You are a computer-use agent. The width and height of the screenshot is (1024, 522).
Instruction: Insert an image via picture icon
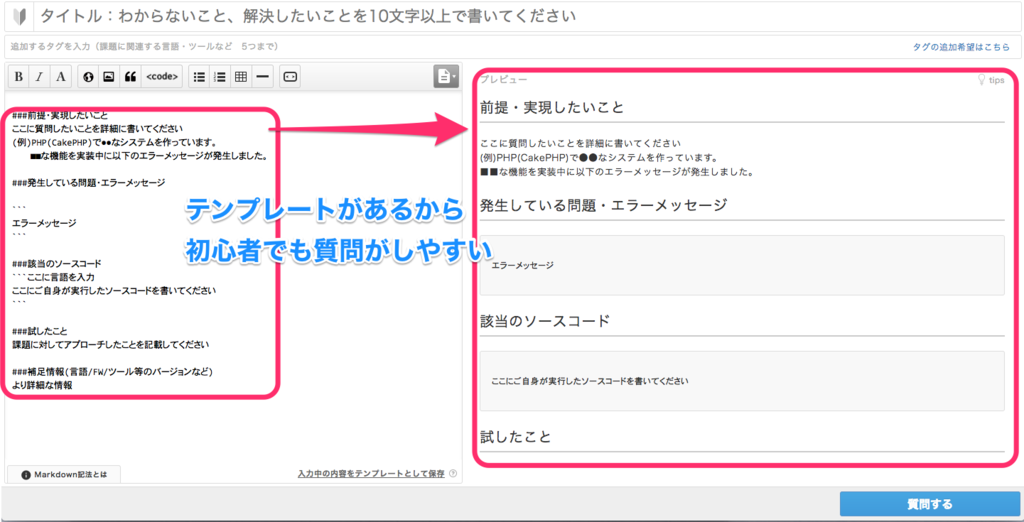[x=109, y=76]
